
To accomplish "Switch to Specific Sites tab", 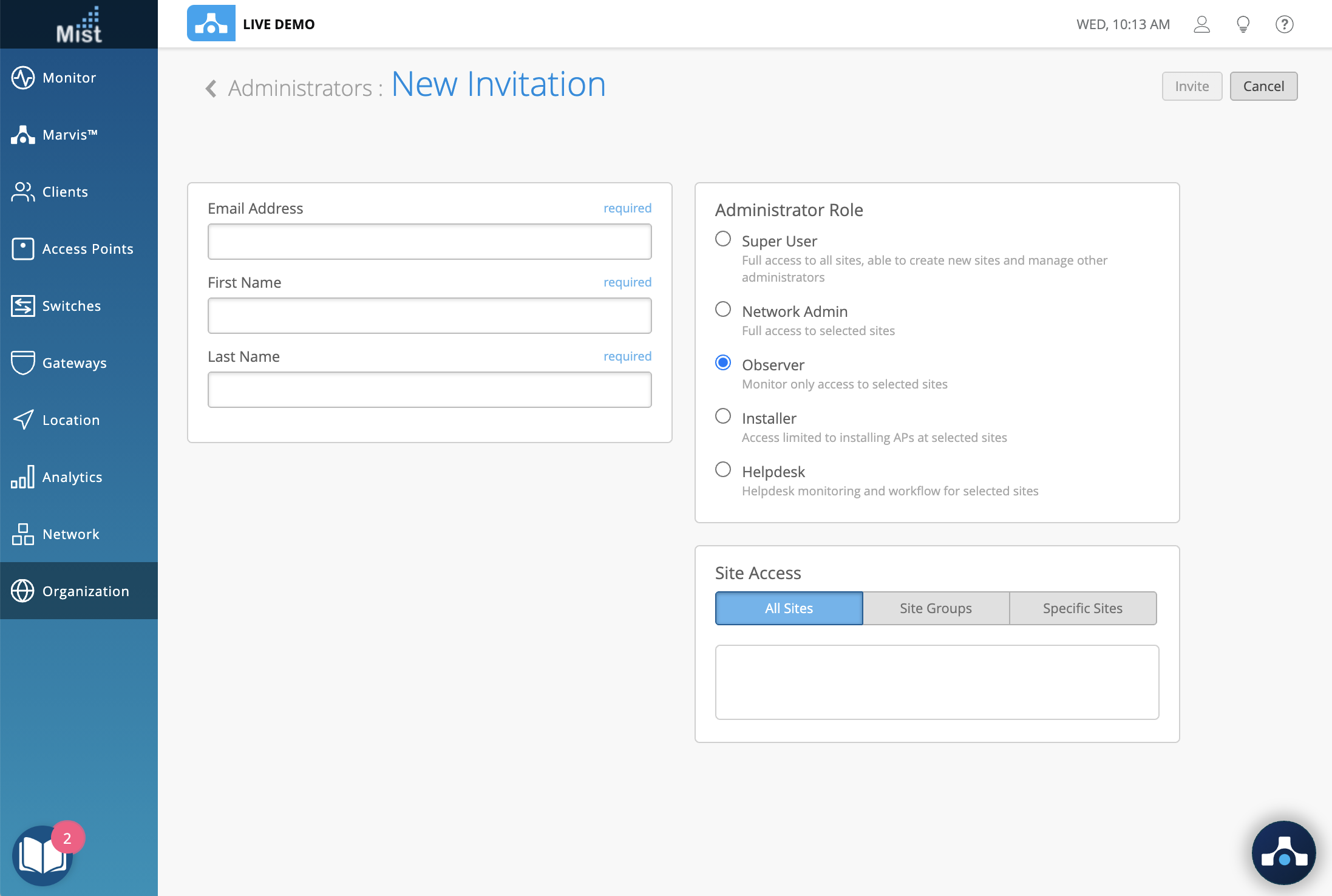I will click(1082, 608).
